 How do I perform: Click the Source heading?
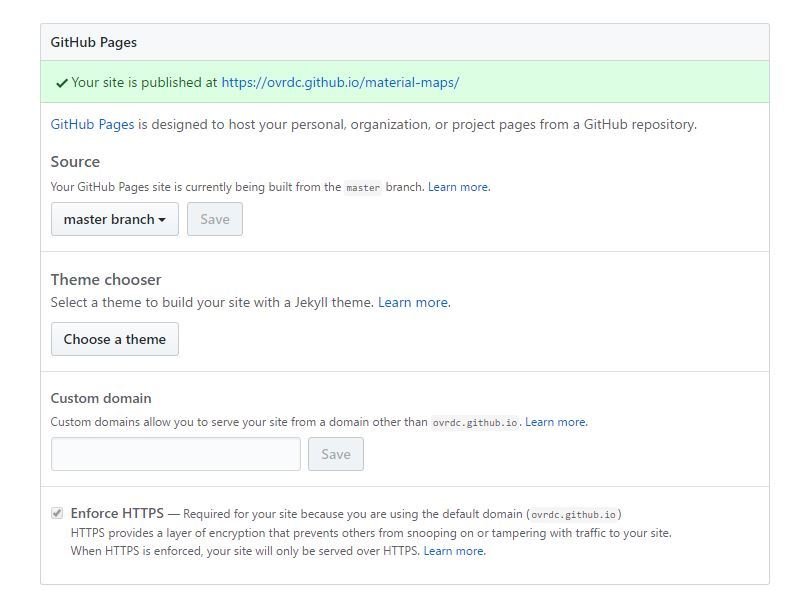(75, 162)
